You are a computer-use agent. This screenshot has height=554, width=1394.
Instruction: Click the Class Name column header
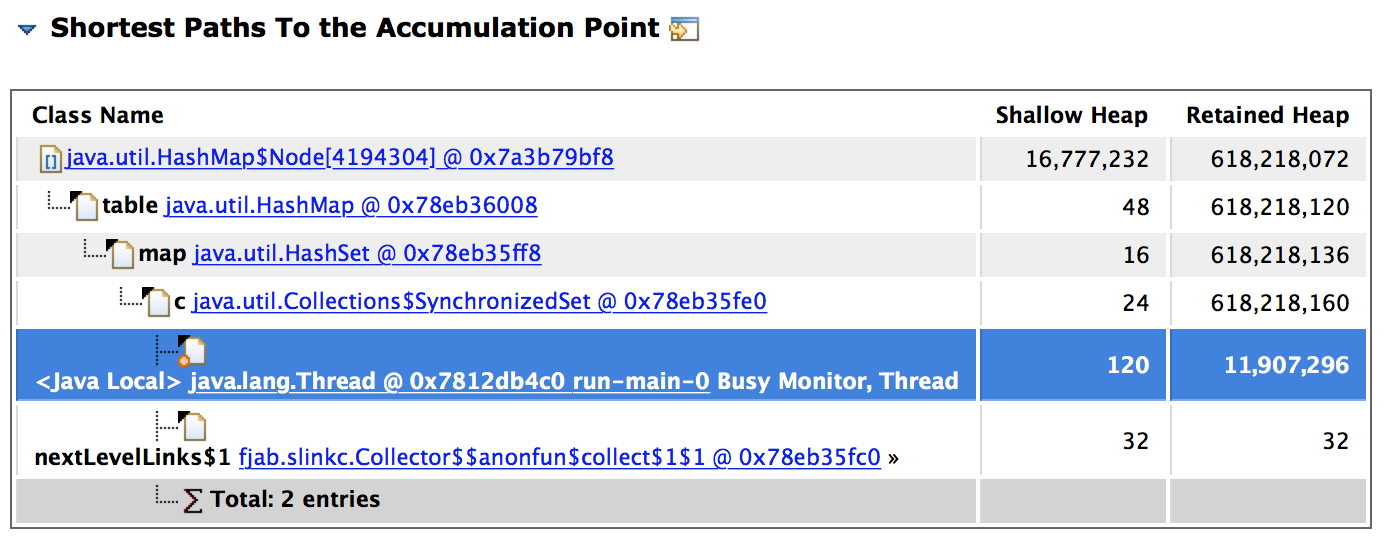98,115
